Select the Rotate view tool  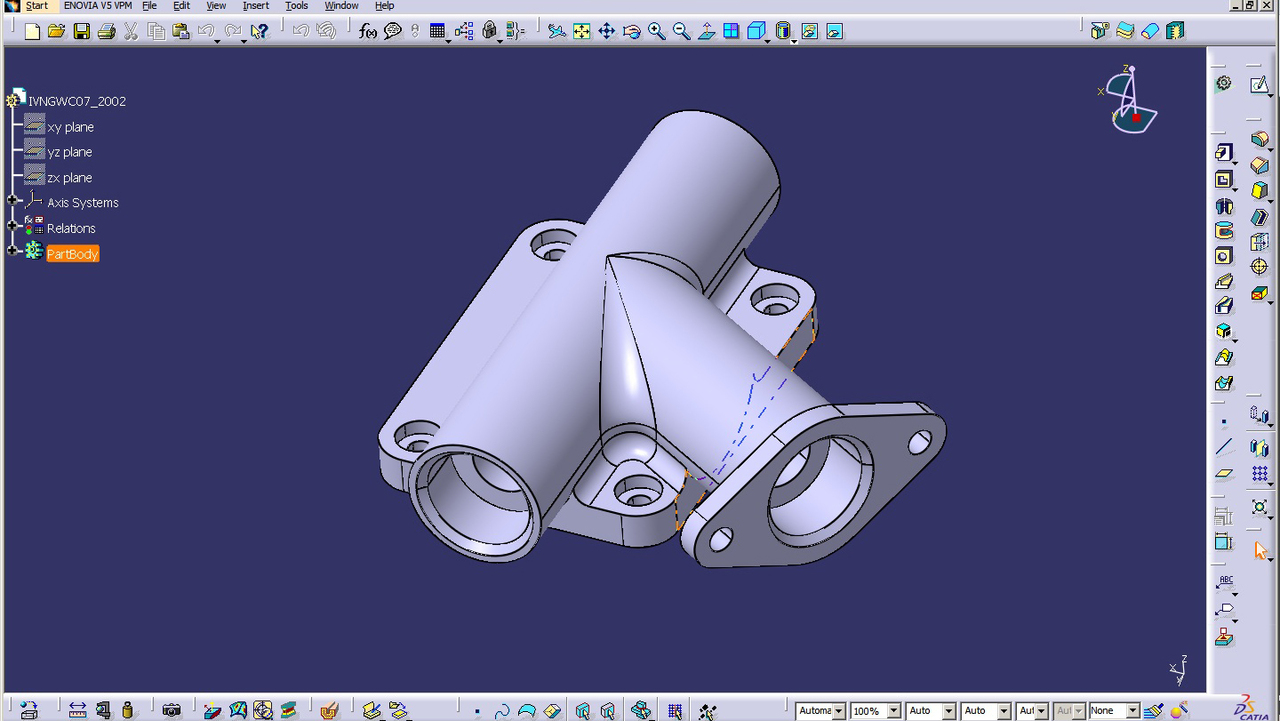[x=632, y=32]
